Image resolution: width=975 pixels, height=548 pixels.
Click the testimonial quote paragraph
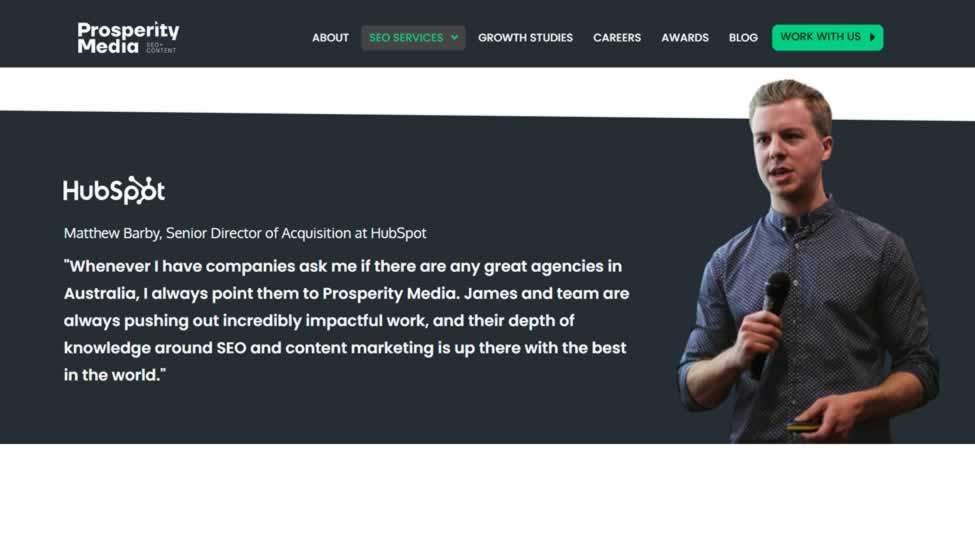tap(346, 320)
